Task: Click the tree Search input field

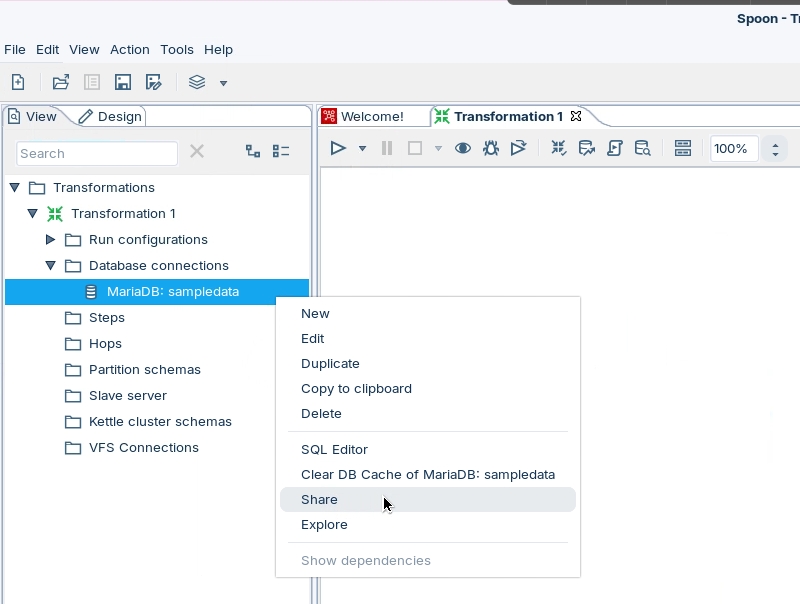Action: [x=97, y=153]
